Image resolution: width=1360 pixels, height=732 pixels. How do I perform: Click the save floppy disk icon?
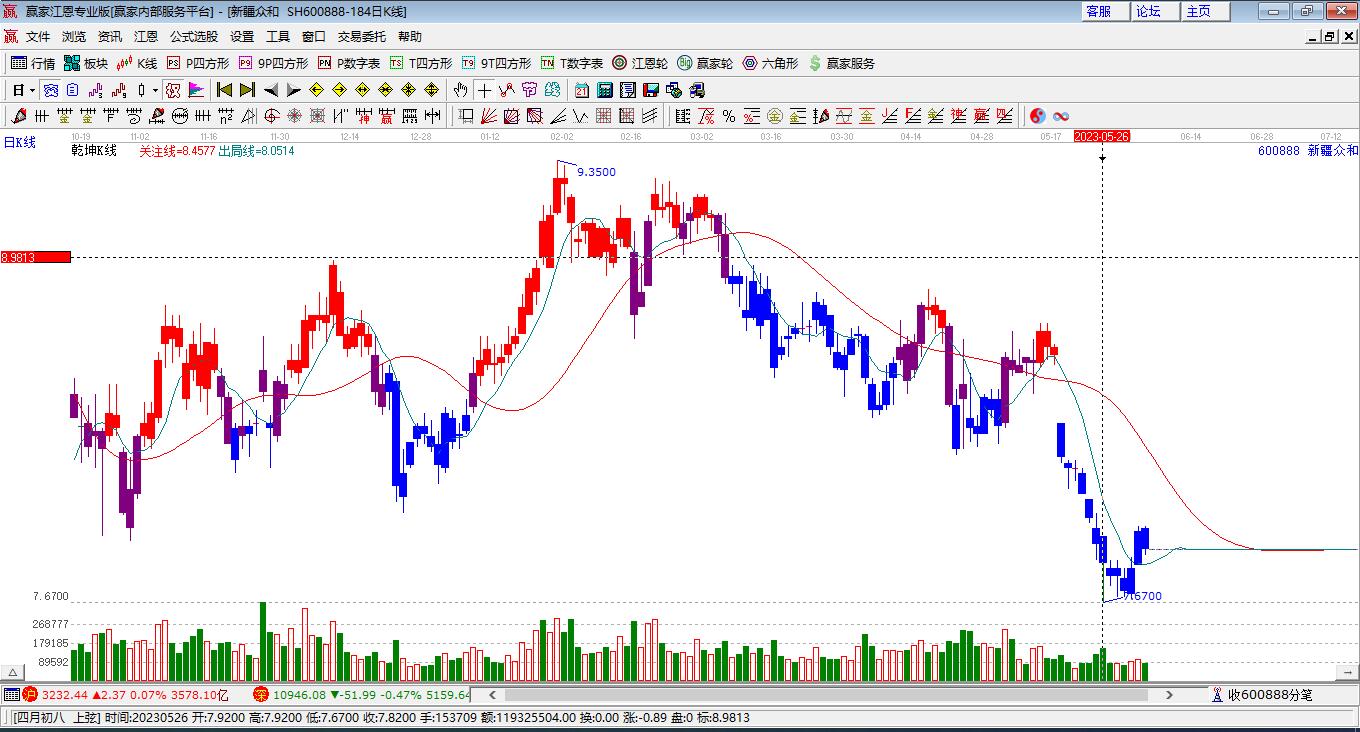tap(651, 90)
